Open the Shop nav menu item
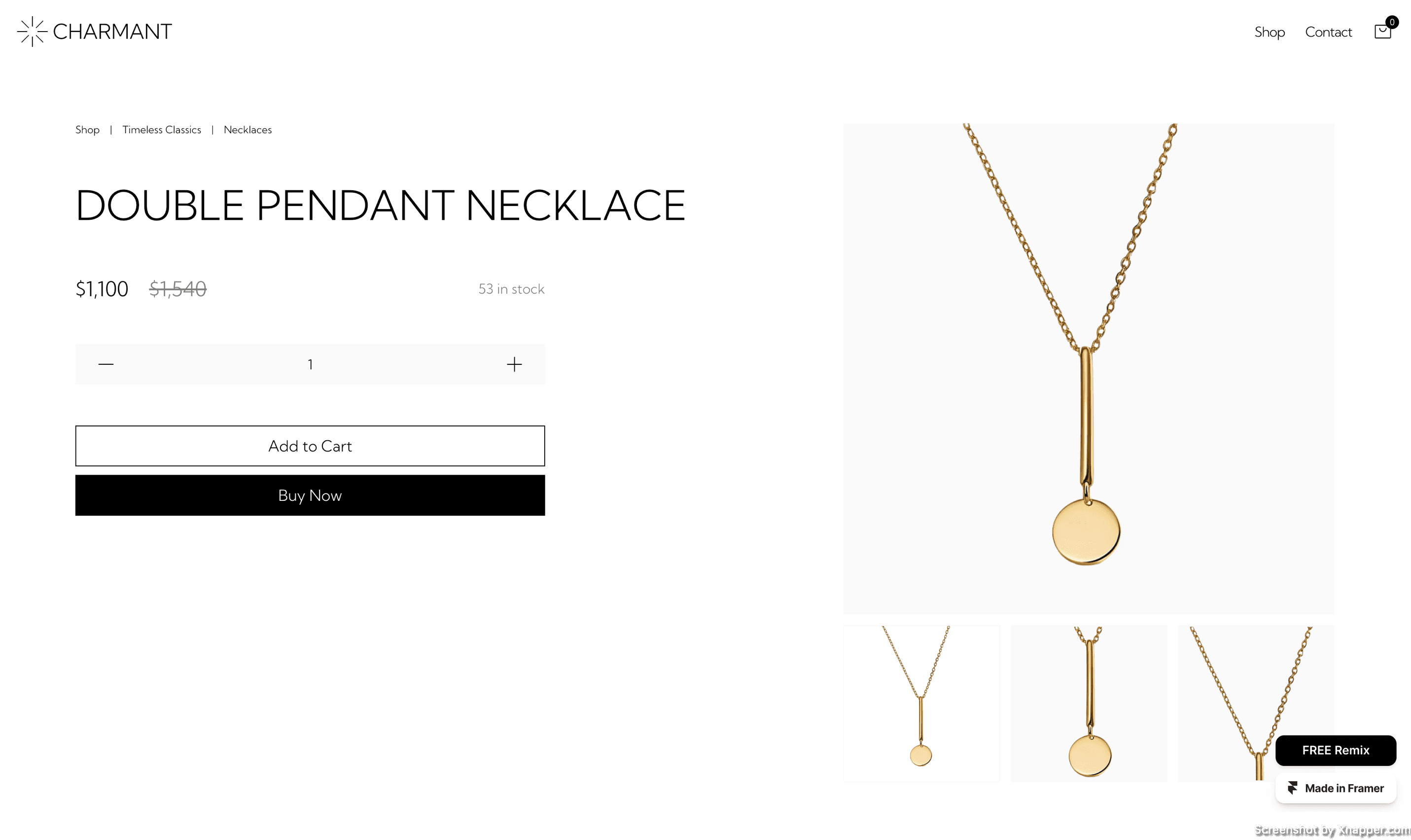This screenshot has width=1411, height=840. click(x=1269, y=32)
